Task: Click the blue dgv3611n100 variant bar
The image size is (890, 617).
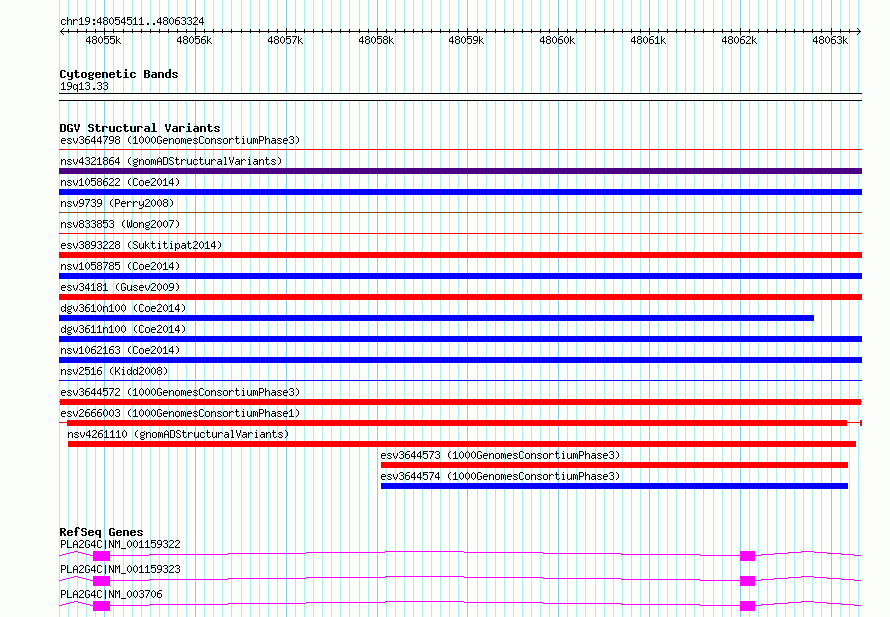Action: [x=460, y=339]
